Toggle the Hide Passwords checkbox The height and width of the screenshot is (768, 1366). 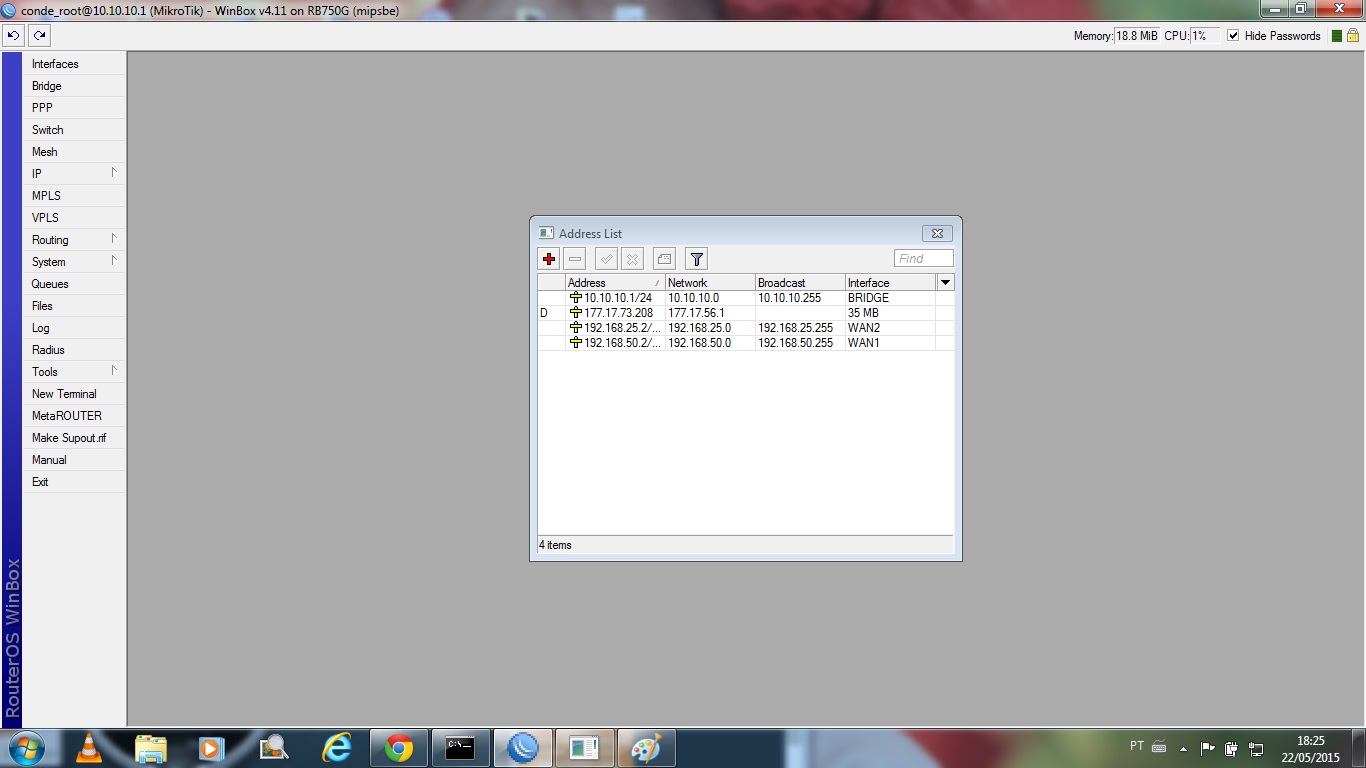[x=1233, y=36]
